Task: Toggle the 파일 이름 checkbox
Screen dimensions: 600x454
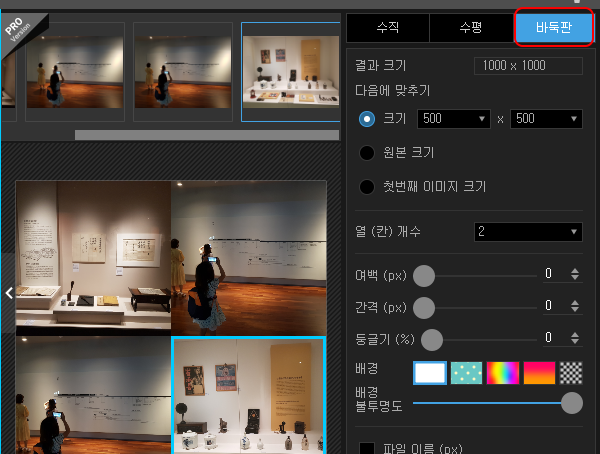Action: 367,449
